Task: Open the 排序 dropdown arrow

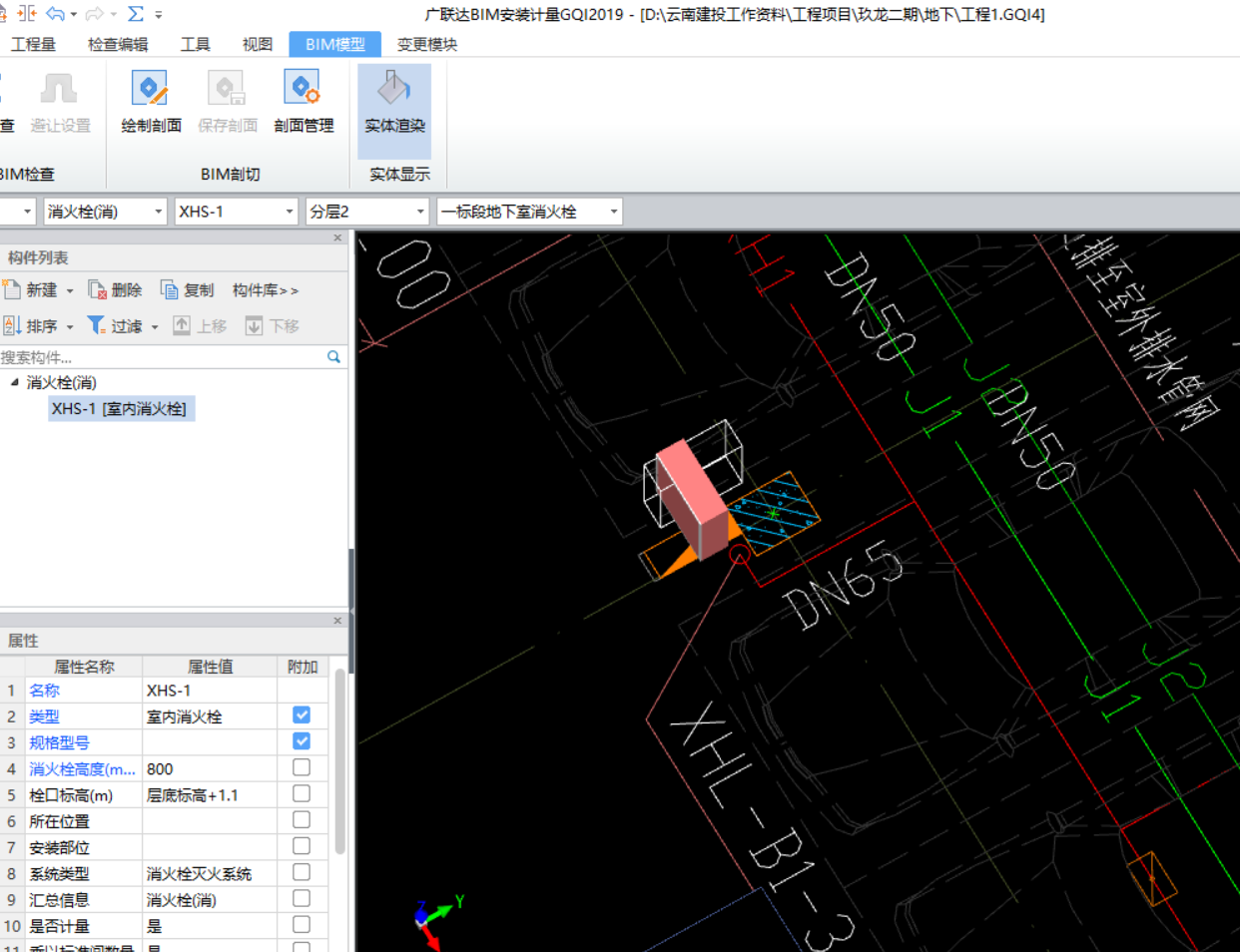Action: coord(70,326)
